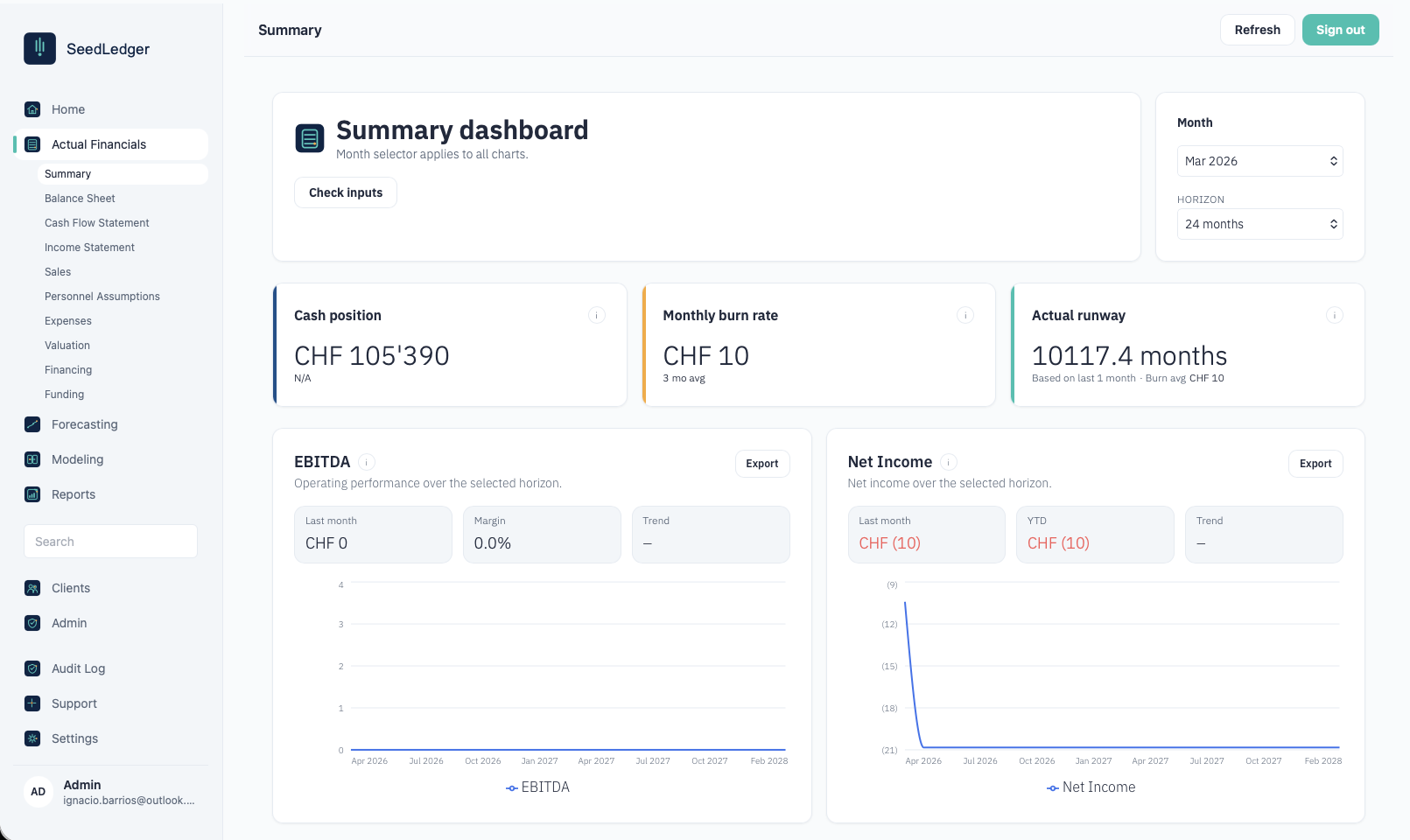Screen dimensions: 1410x840
Task: Click the CHF 10 burn rate value
Action: pyautogui.click(x=705, y=356)
